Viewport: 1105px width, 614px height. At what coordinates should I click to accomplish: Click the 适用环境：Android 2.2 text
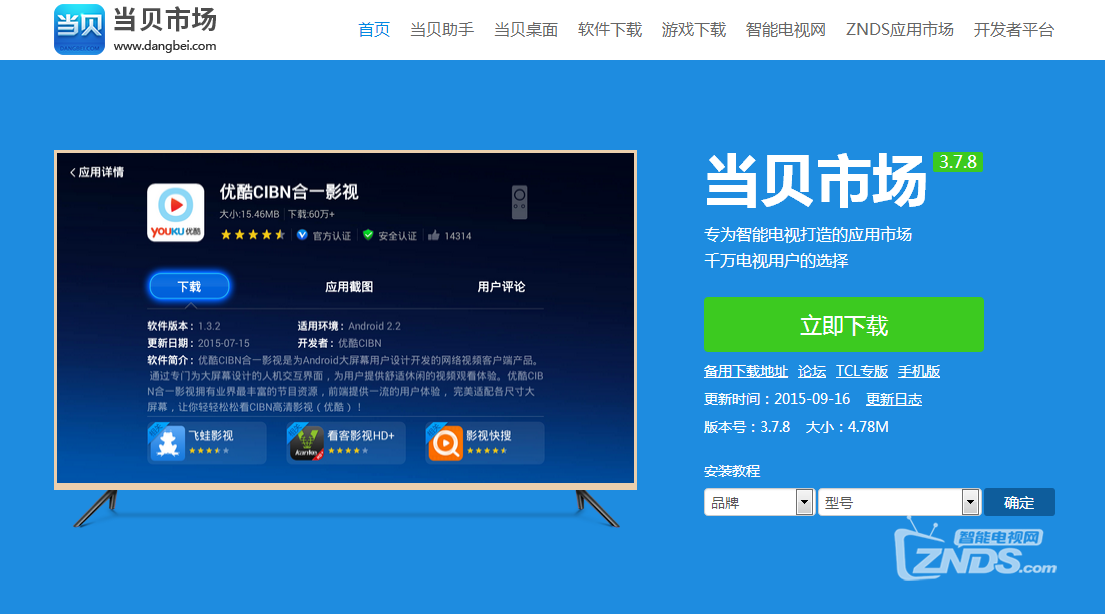(349, 326)
